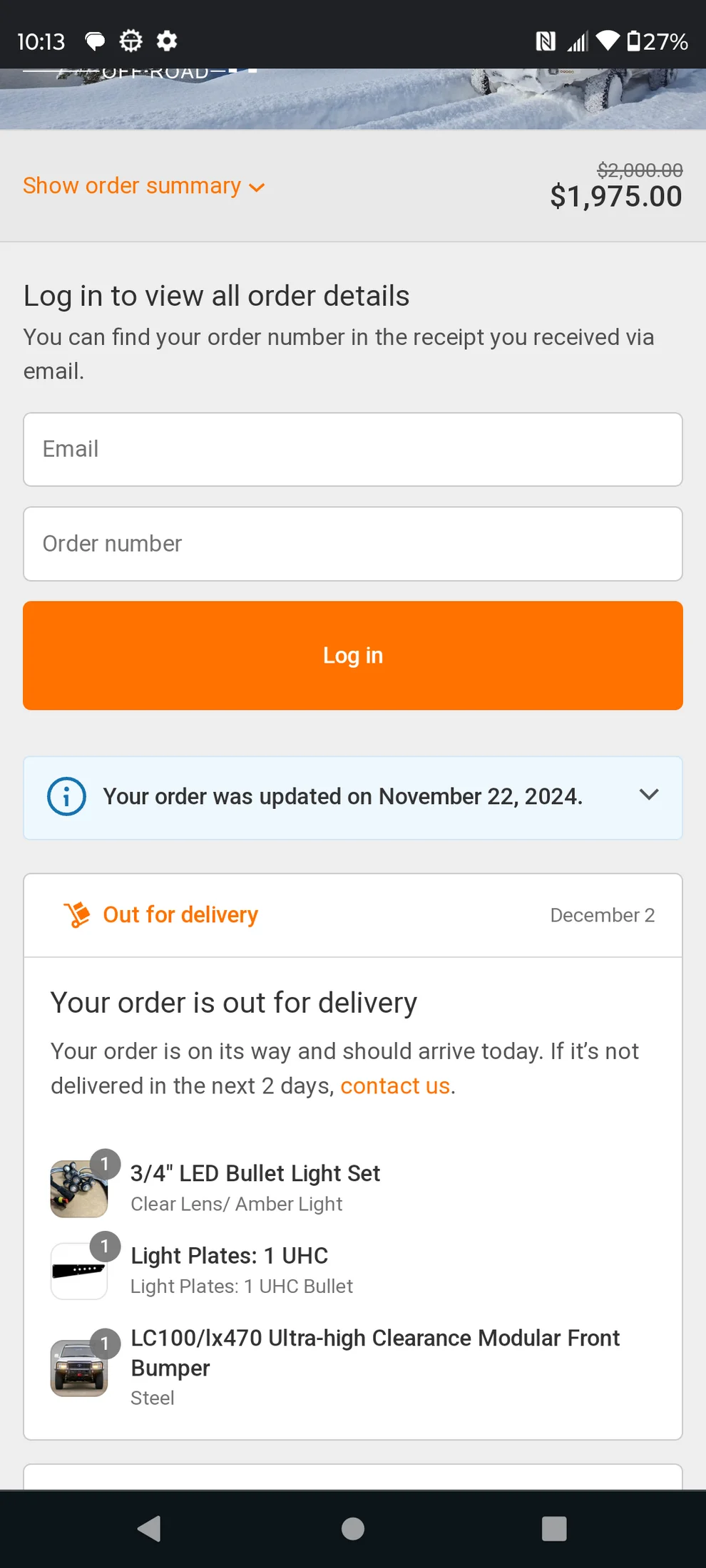Tap the chat bubble notification icon
The image size is (706, 1568).
95,41
